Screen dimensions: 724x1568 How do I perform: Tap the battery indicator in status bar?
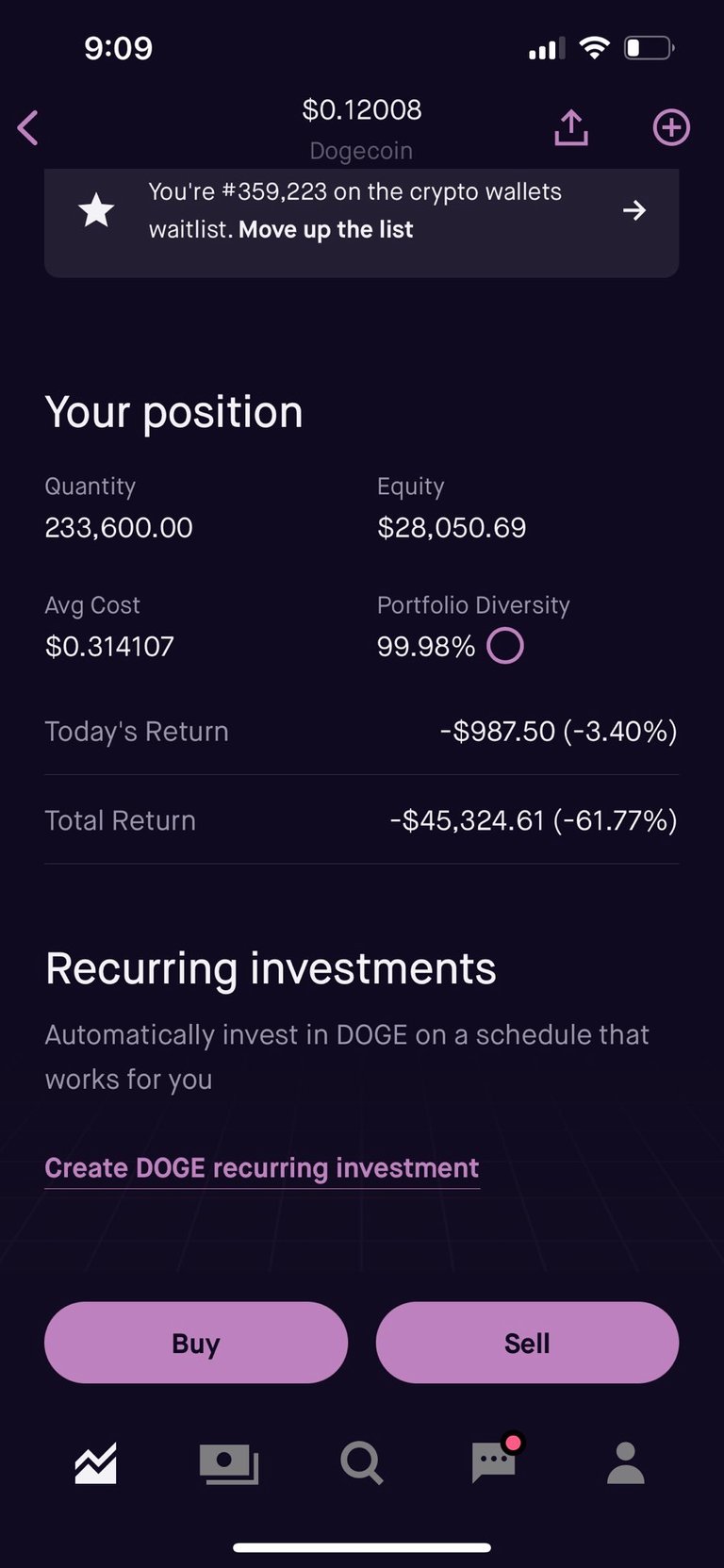coord(649,48)
